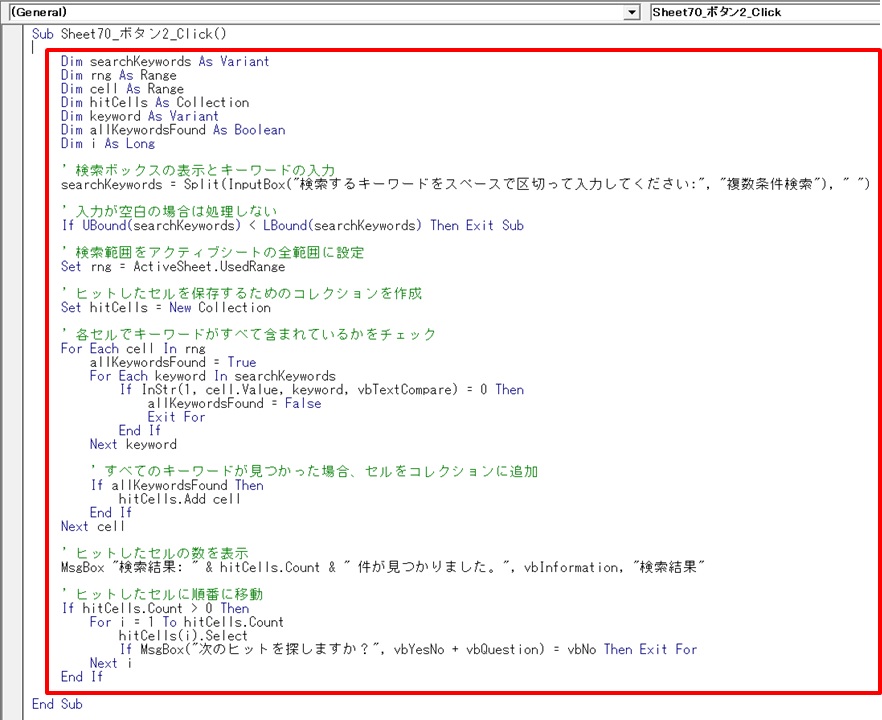882x720 pixels.
Task: Click the 'Dim cell As Range' line
Action: click(x=122, y=88)
